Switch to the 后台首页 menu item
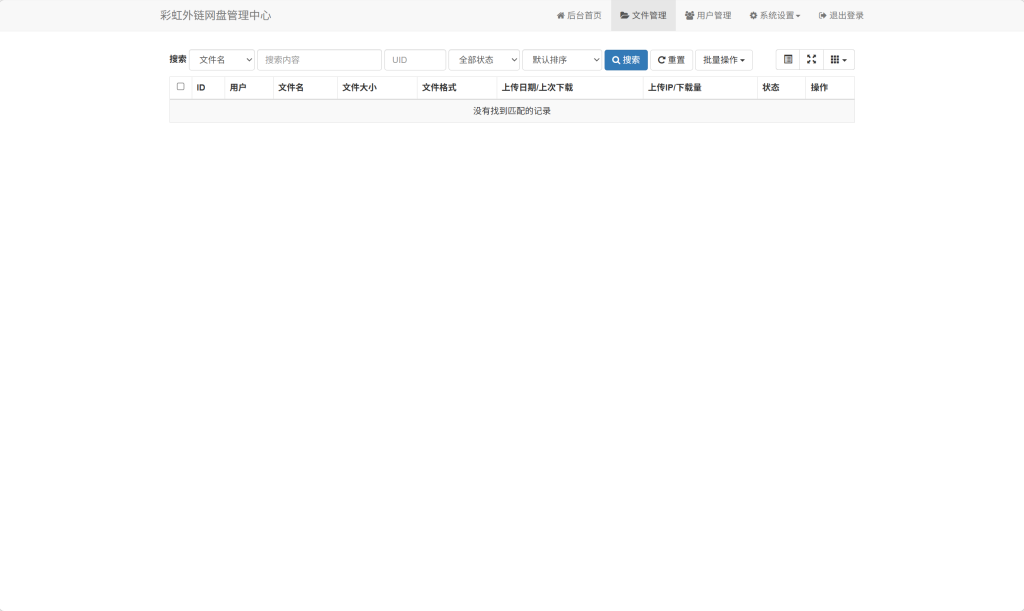 [578, 15]
